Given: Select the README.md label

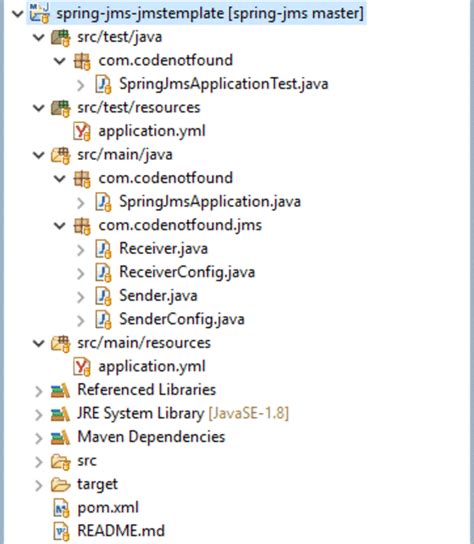Looking at the screenshot, I should 121,531.
